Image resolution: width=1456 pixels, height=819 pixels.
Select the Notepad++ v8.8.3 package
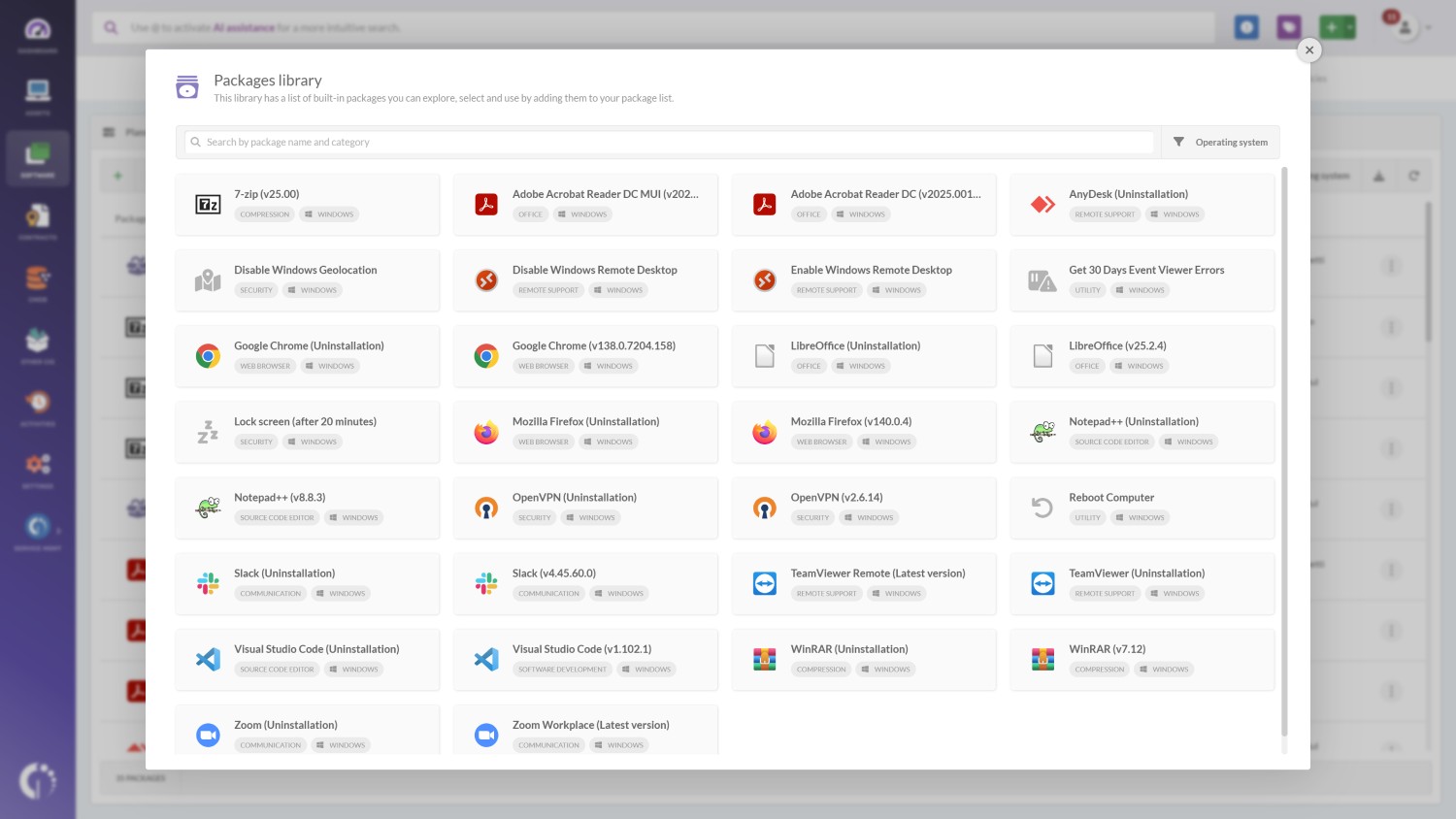coord(308,508)
